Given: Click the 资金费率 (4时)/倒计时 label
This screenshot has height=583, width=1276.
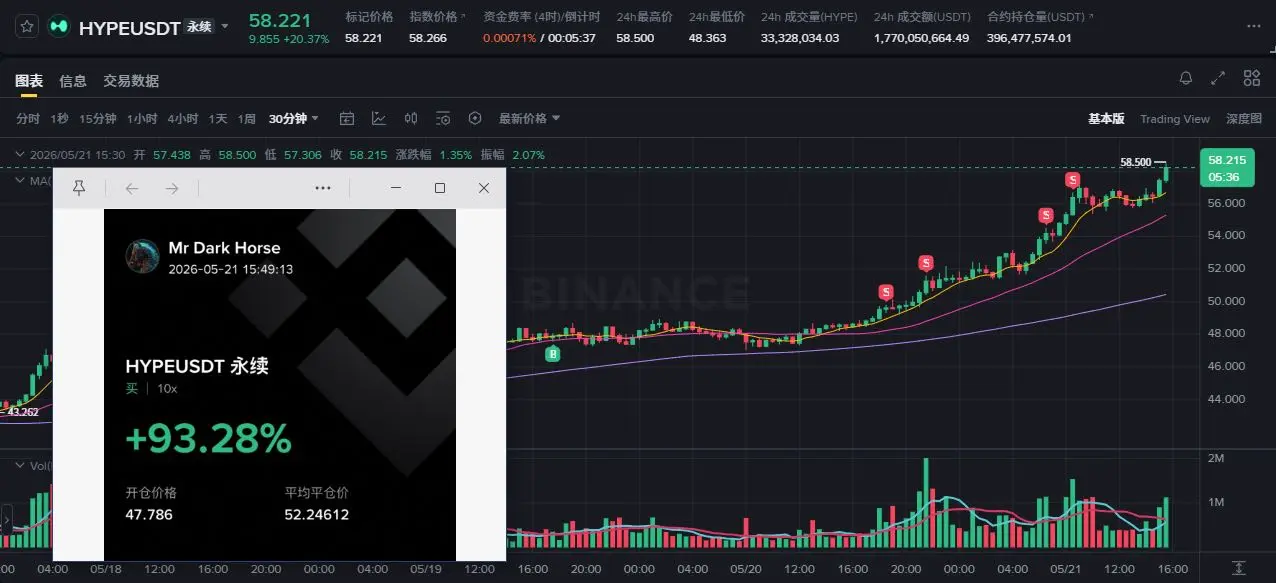Looking at the screenshot, I should (541, 17).
